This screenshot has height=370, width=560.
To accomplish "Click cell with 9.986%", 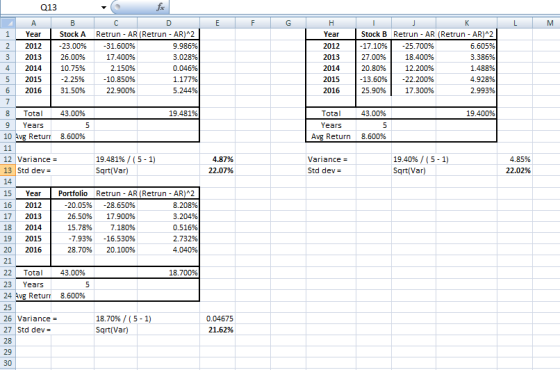I will 169,46.
